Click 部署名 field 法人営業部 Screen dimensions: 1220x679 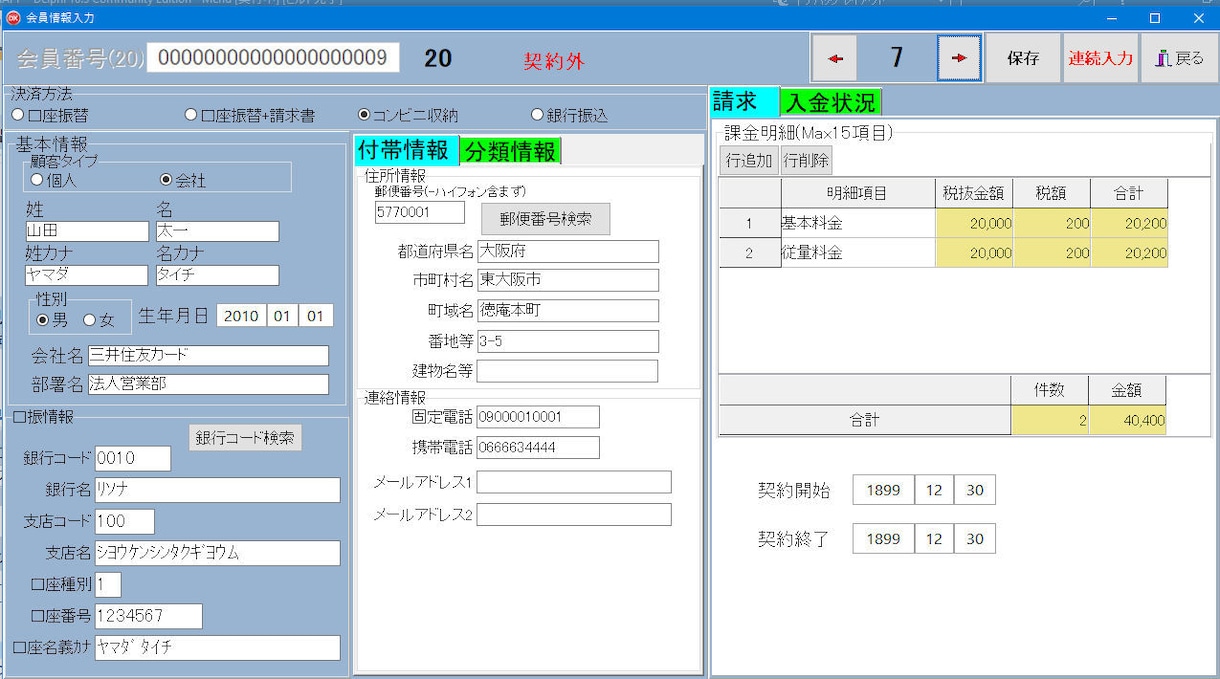pos(208,384)
